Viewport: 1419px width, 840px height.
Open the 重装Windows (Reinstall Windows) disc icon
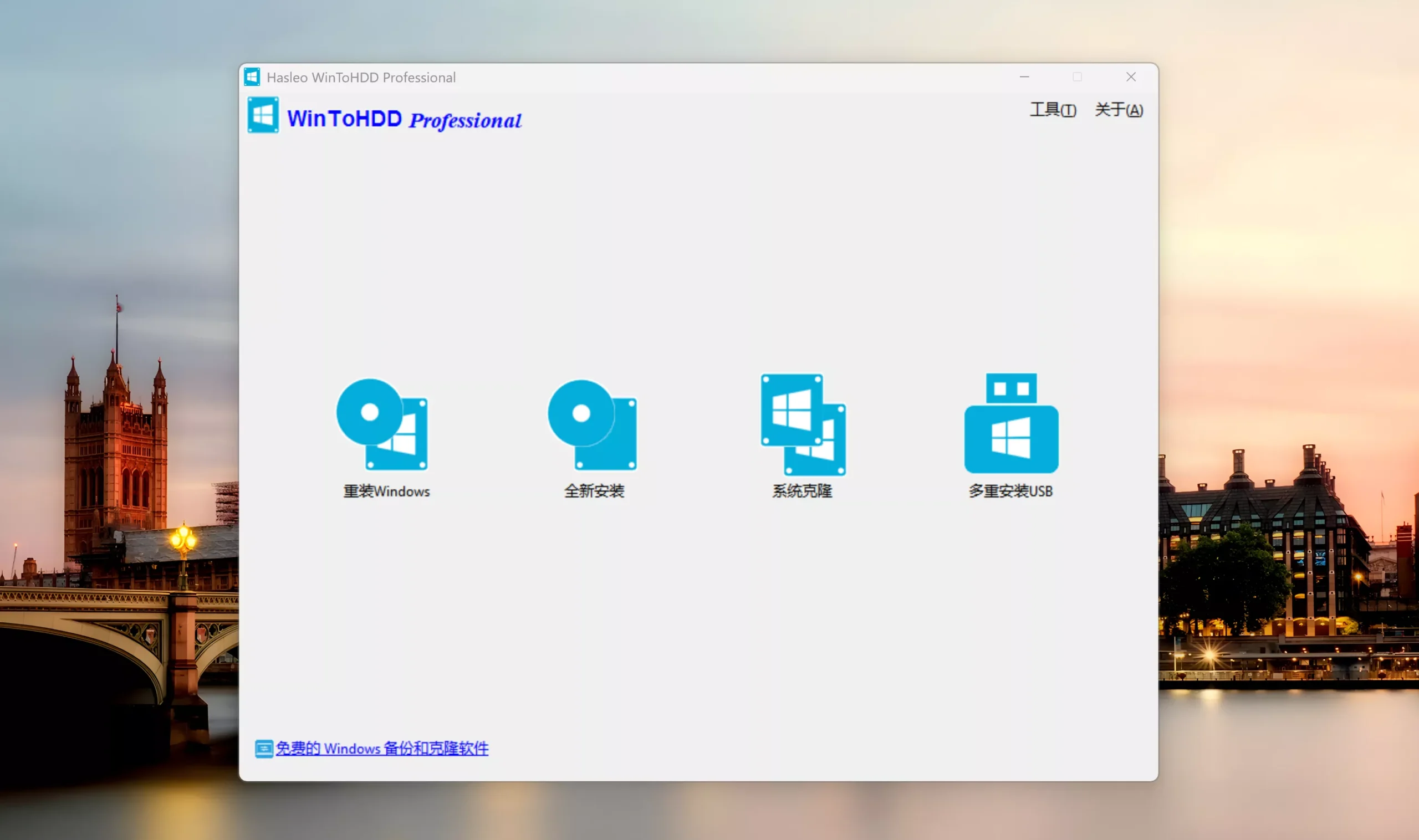382,424
